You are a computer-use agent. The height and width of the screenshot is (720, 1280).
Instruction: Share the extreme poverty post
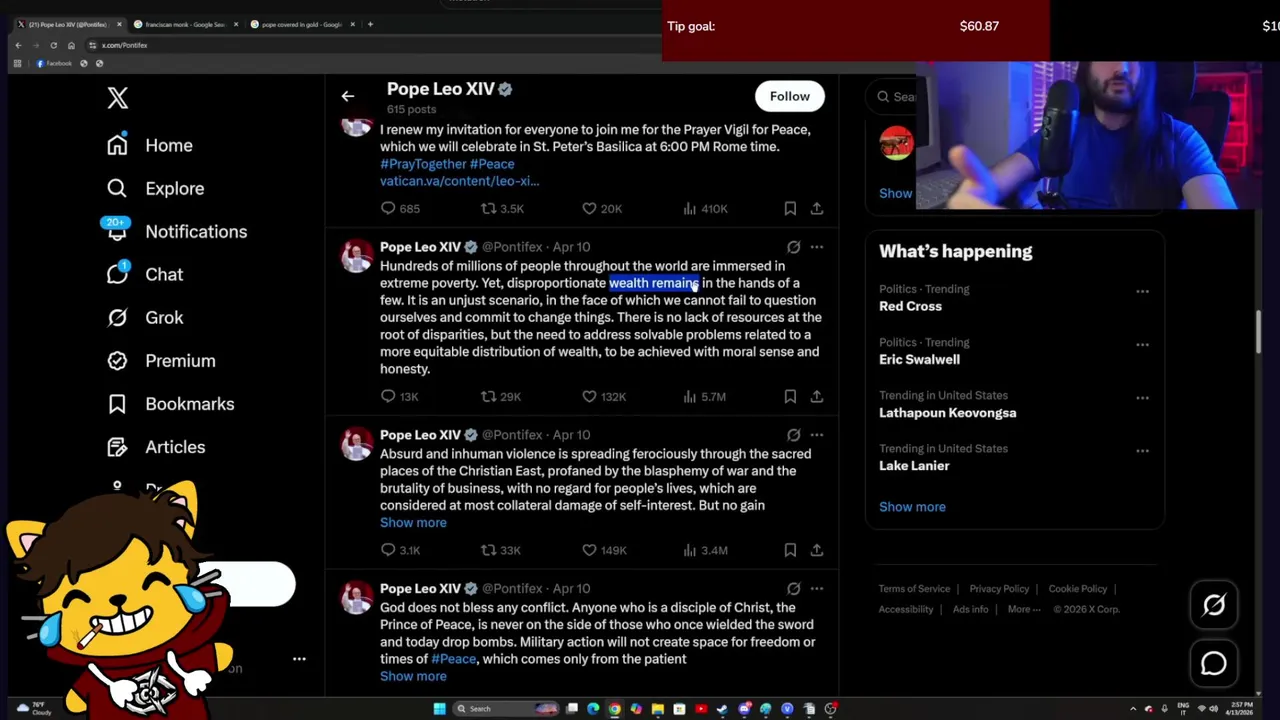(817, 396)
